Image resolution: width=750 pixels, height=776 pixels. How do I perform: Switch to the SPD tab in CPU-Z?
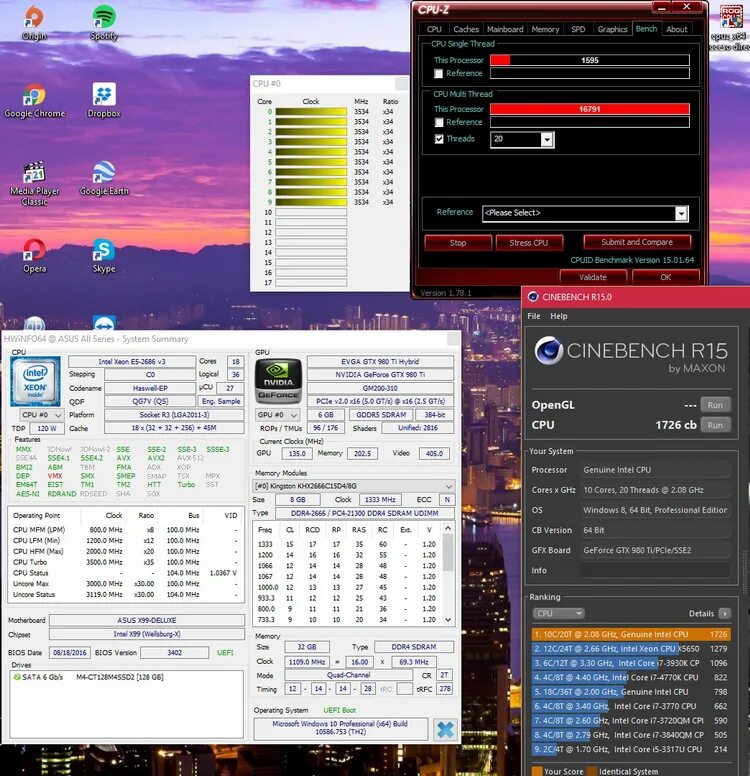(578, 29)
